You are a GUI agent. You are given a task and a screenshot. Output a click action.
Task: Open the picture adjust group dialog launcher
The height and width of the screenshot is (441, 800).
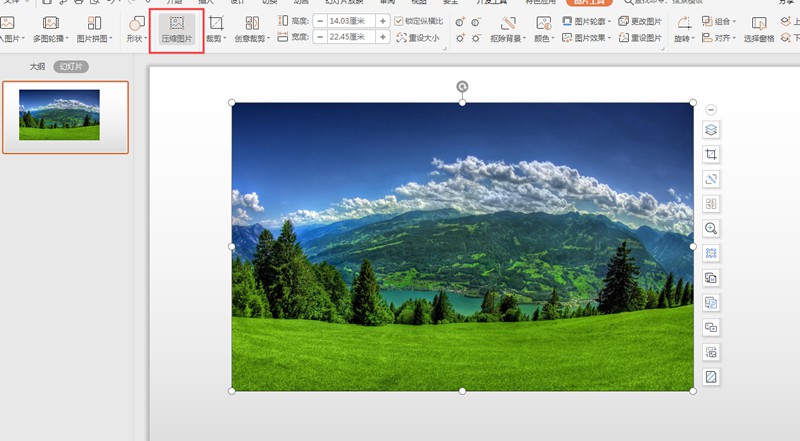click(663, 49)
